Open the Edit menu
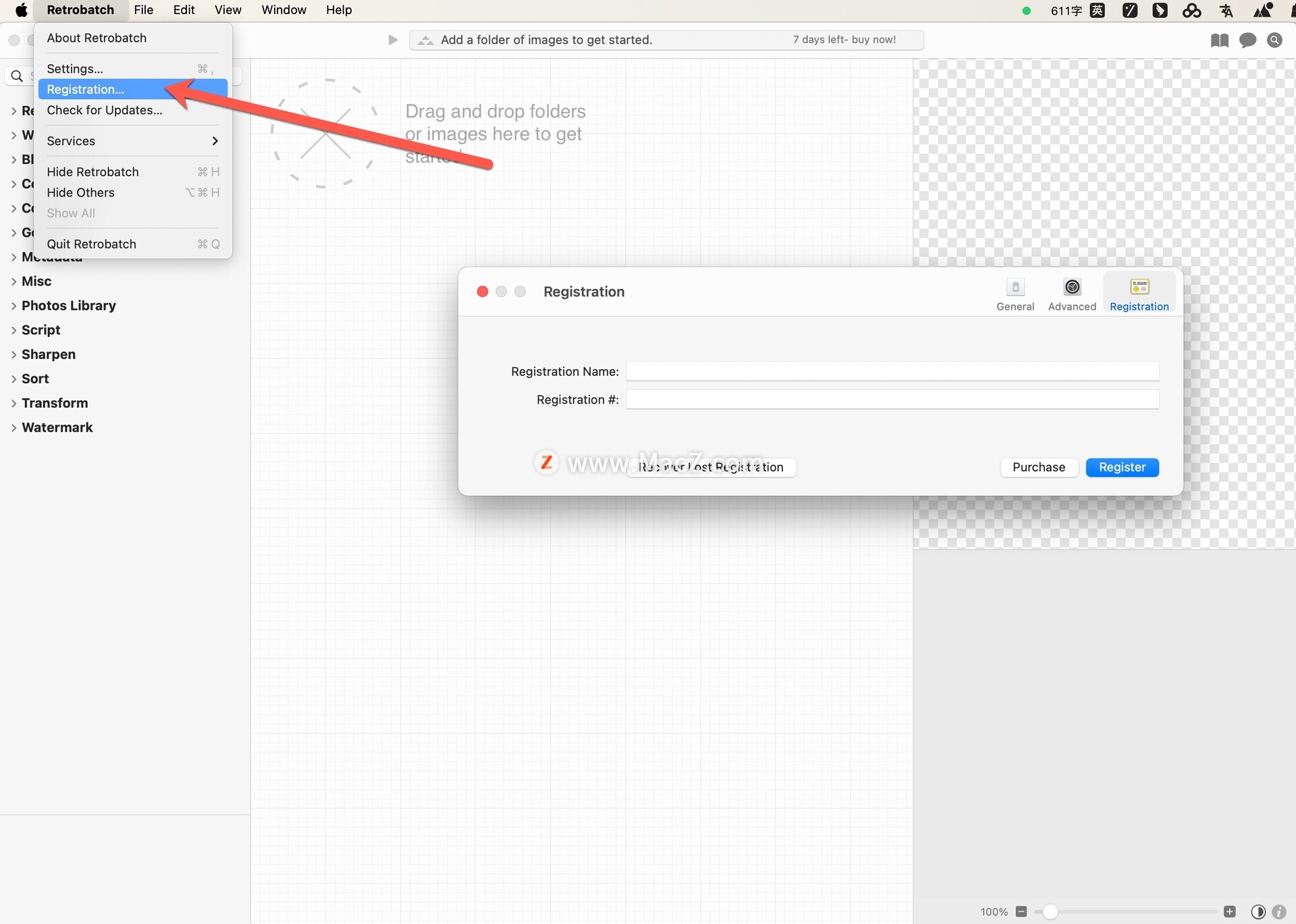 184,10
